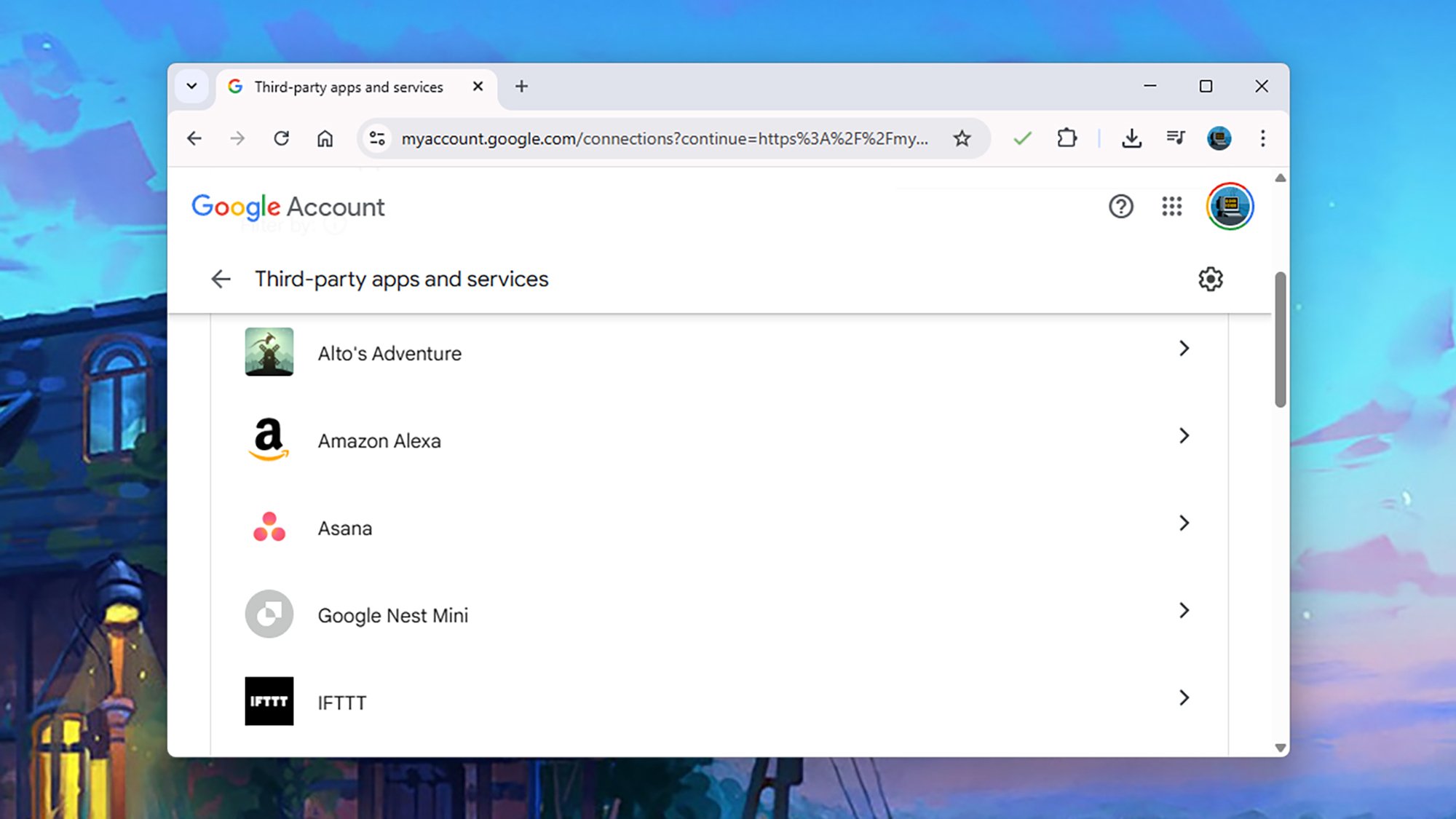This screenshot has height=819, width=1456.
Task: Open the tab search dropdown arrow
Action: 191,86
